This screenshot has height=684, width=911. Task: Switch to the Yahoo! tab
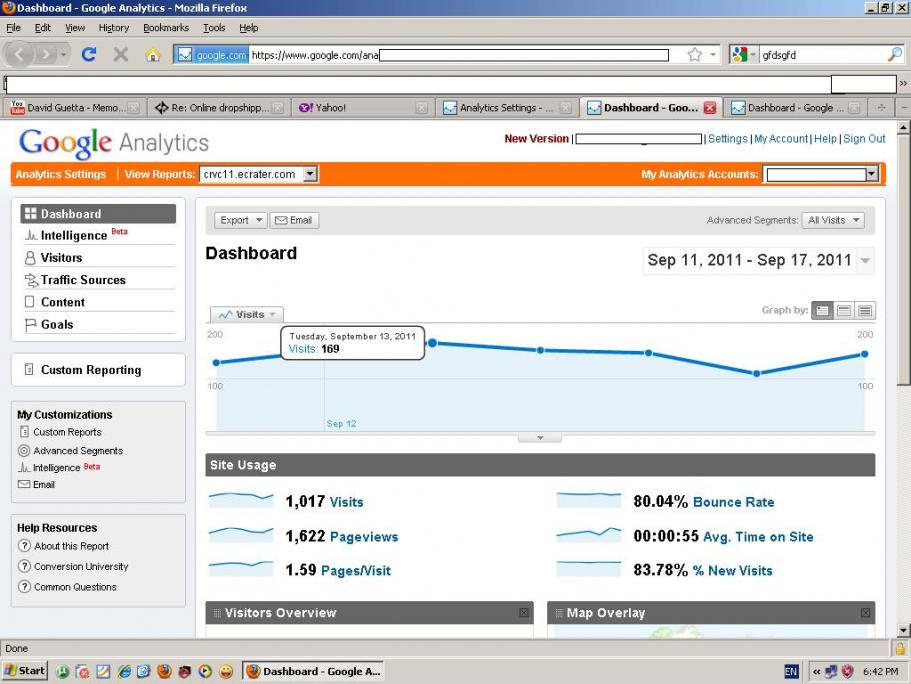click(x=363, y=108)
